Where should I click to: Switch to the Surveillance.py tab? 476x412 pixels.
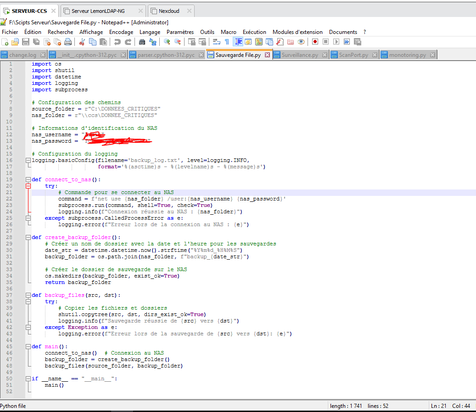tap(300, 55)
